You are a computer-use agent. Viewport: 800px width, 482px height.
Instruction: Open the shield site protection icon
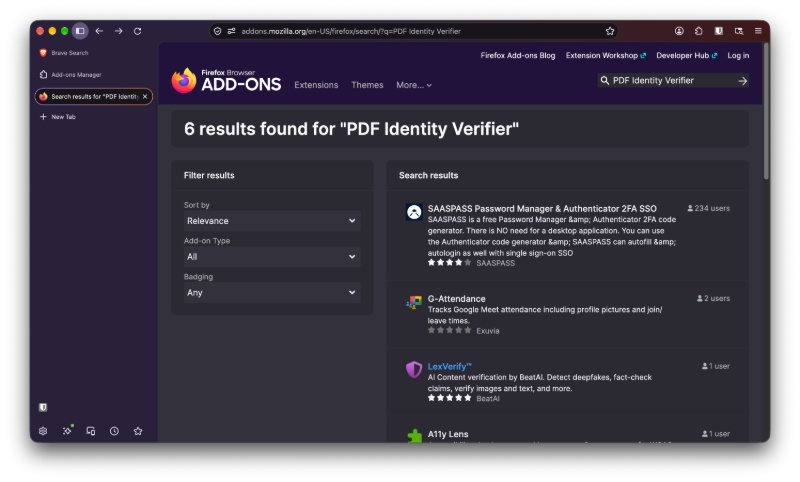coord(217,31)
